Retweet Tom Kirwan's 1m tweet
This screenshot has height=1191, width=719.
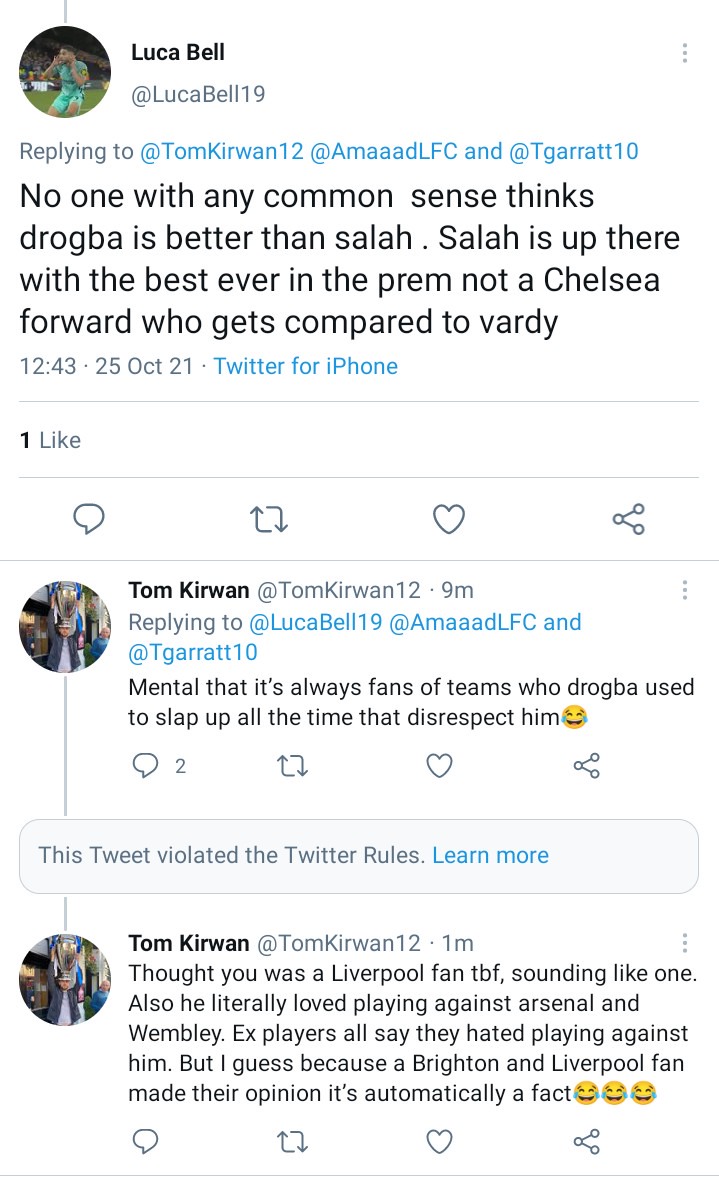tap(292, 1142)
